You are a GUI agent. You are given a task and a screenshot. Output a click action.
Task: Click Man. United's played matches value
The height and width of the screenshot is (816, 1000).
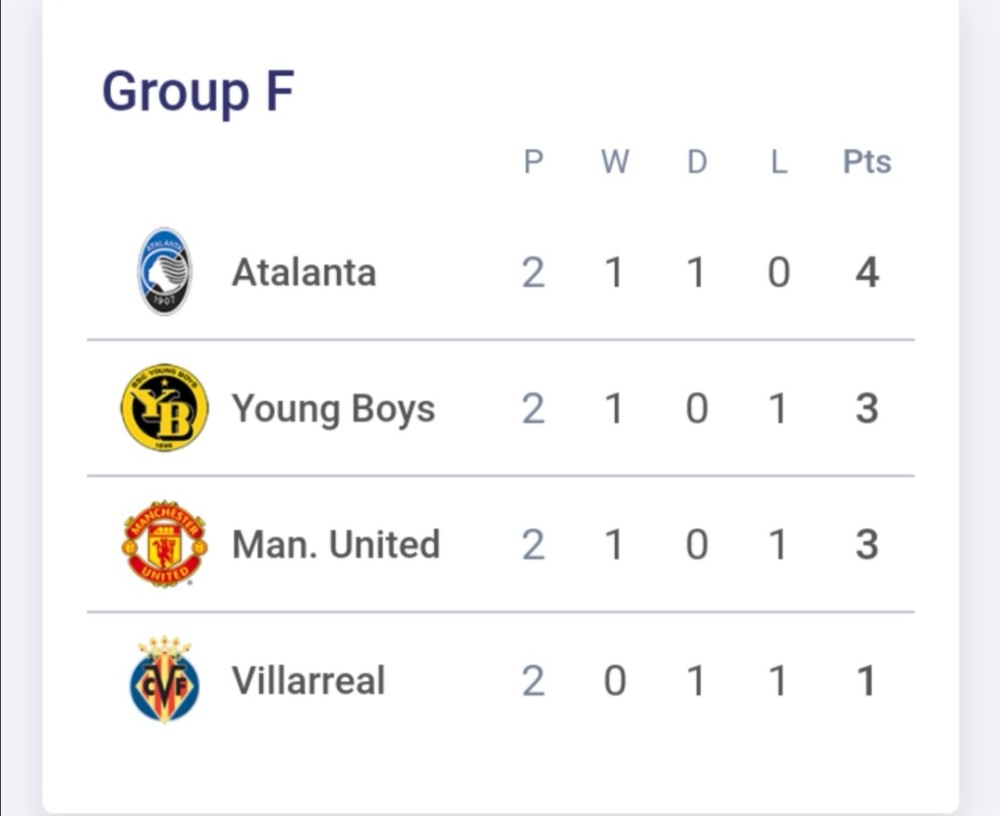coord(534,545)
